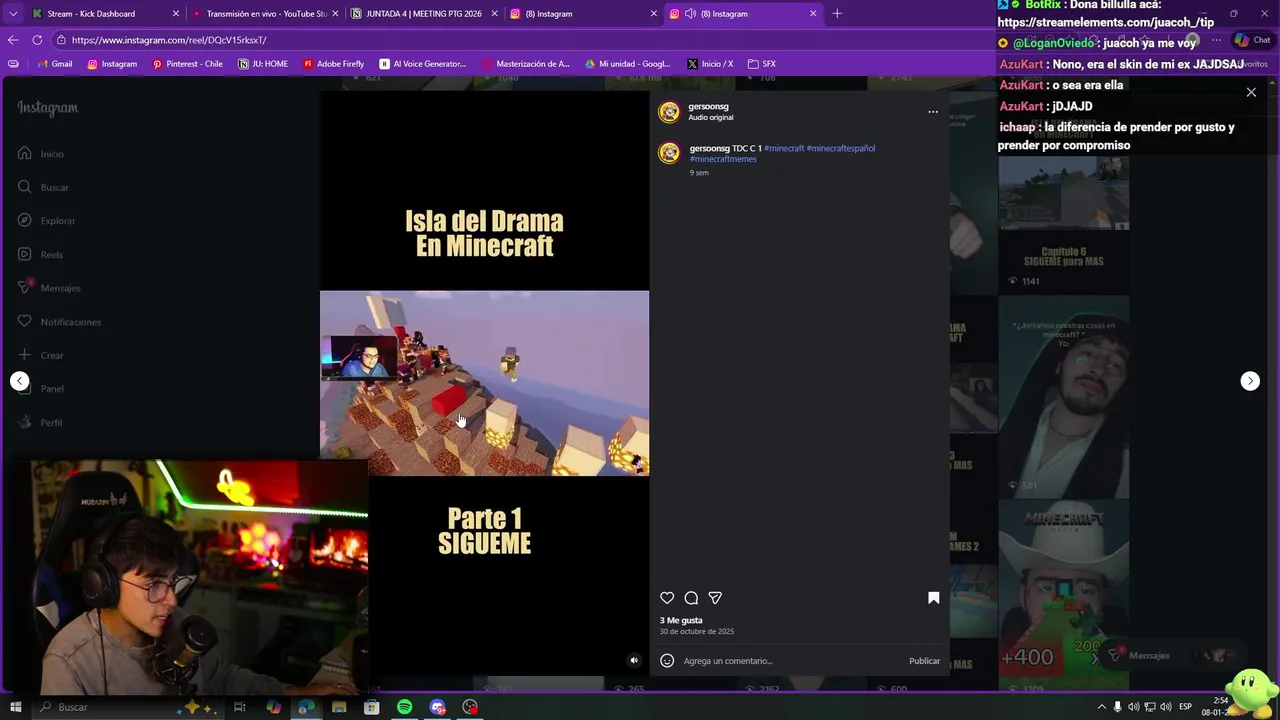Open the Windows Start menu
Viewport: 1280px width, 720px height.
point(15,707)
